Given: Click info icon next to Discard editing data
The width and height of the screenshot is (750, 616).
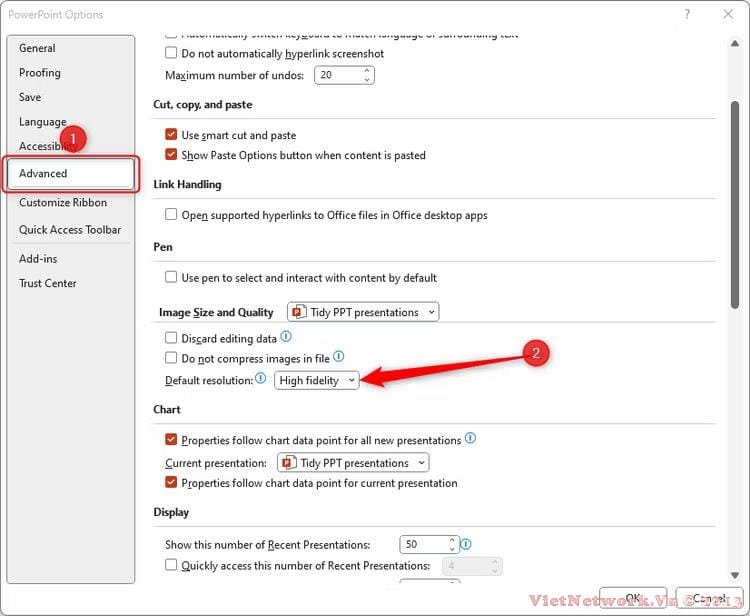Looking at the screenshot, I should [286, 337].
